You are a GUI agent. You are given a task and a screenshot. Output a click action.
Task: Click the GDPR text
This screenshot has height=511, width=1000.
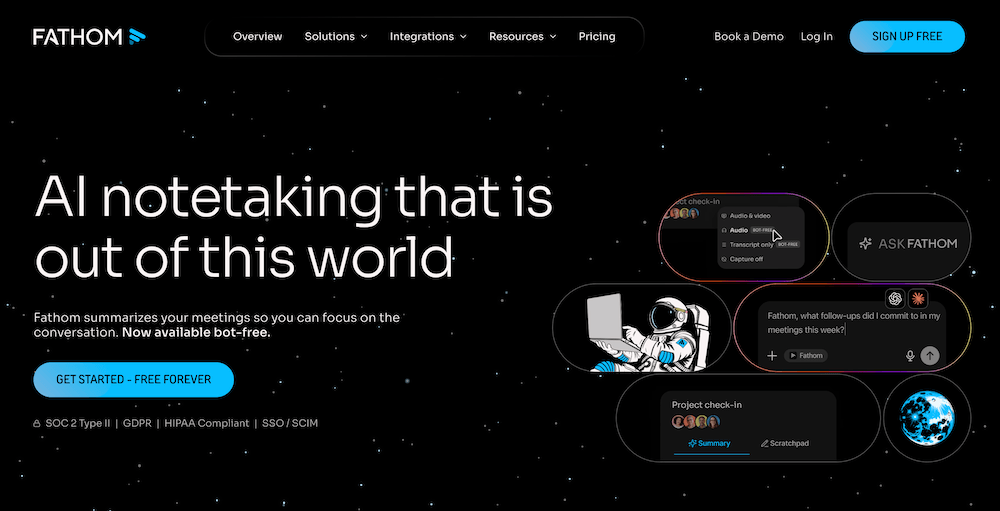[137, 423]
